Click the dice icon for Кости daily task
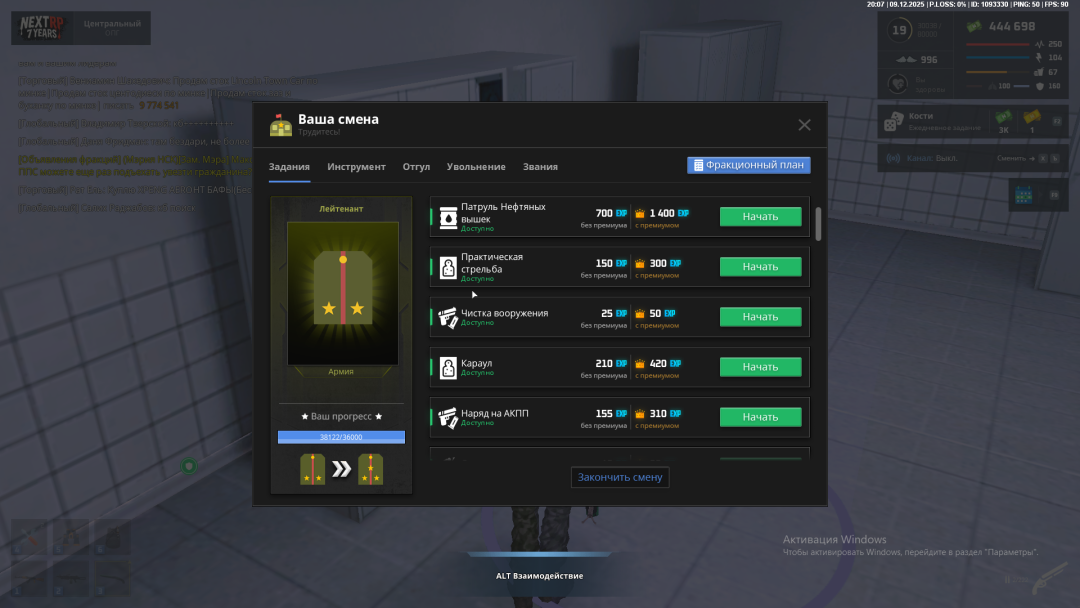The width and height of the screenshot is (1080, 608). (x=892, y=122)
